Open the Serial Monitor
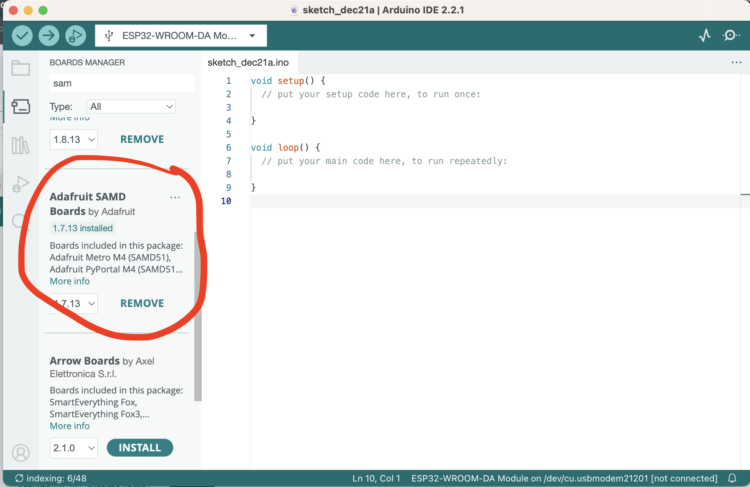This screenshot has width=750, height=487. coord(730,35)
